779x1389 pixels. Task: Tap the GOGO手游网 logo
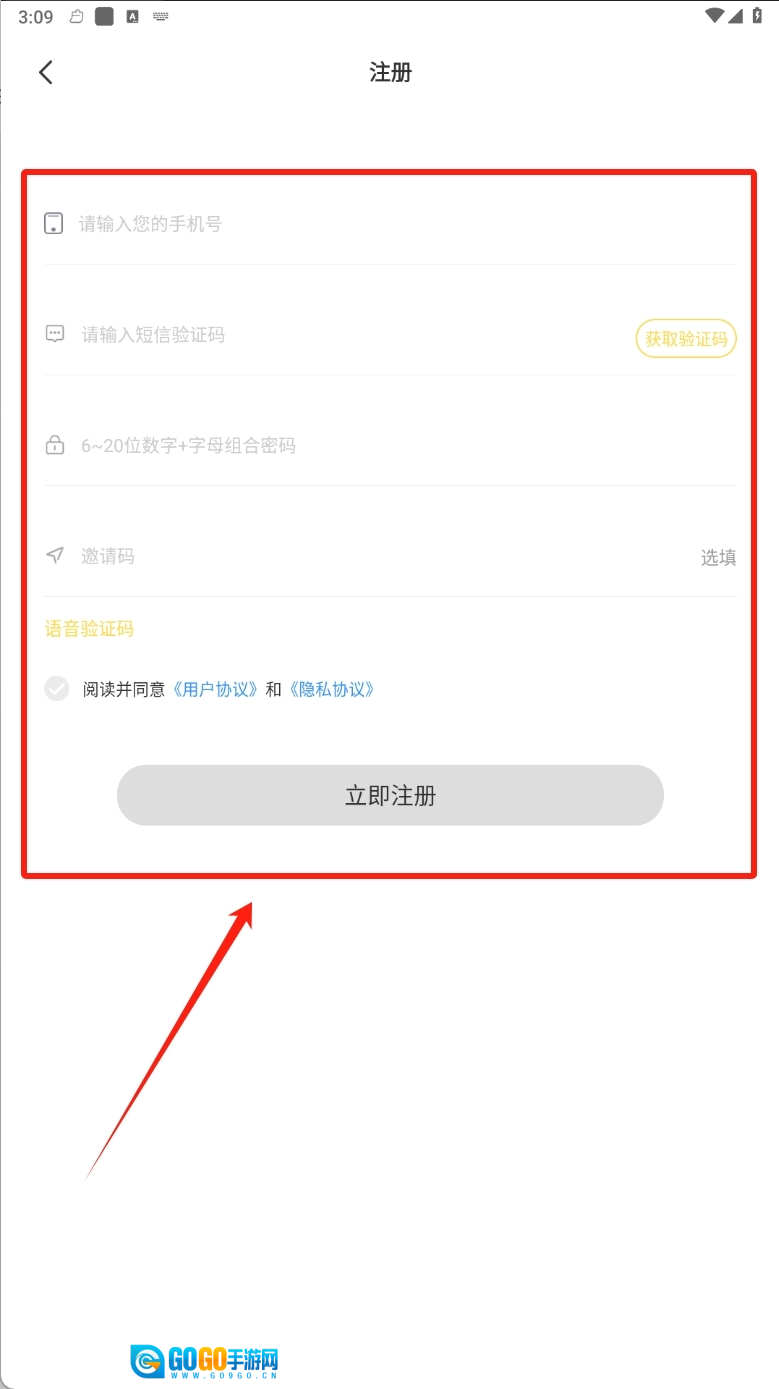[x=204, y=1361]
